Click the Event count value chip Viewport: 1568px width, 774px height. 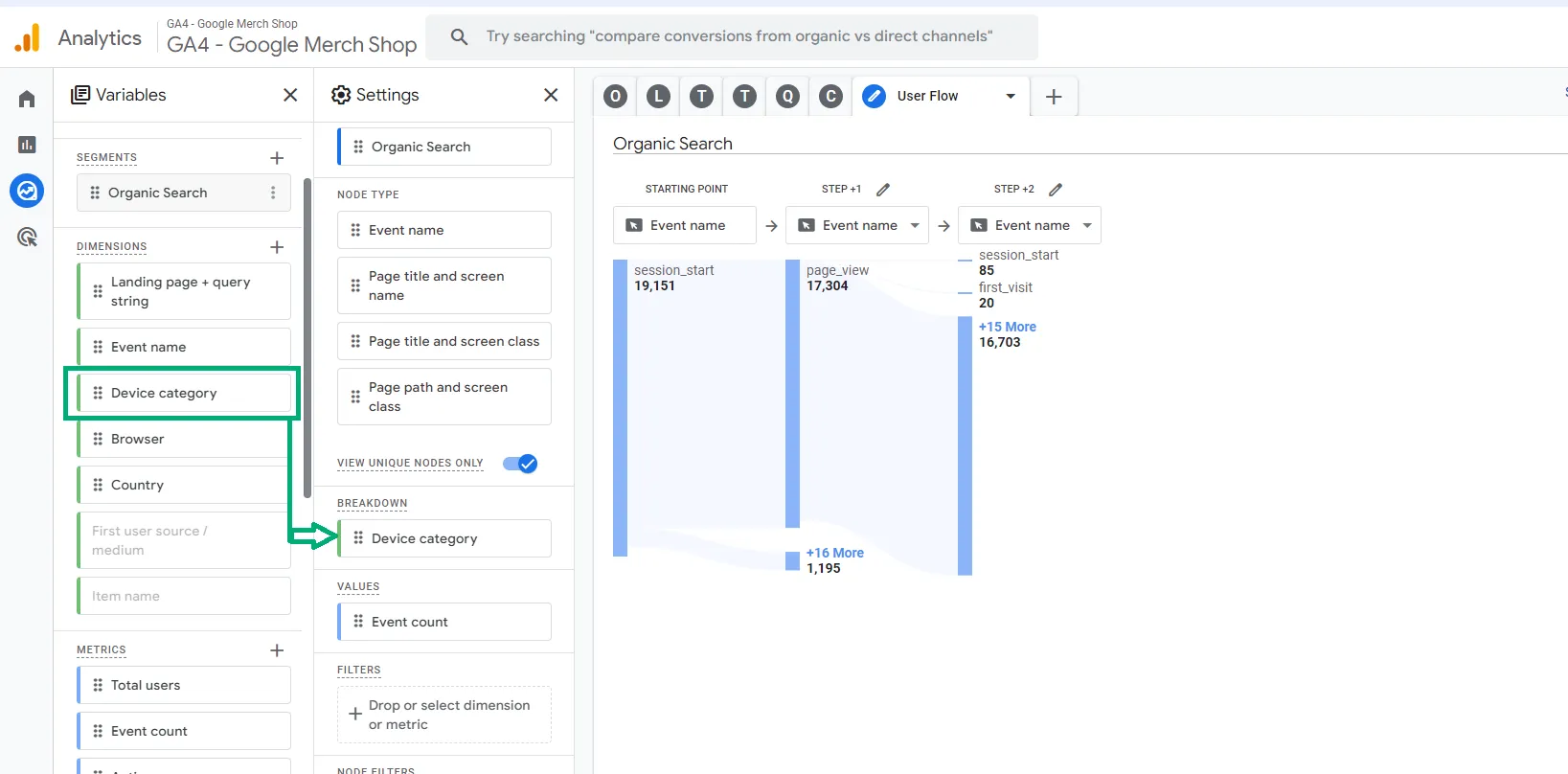coord(444,622)
